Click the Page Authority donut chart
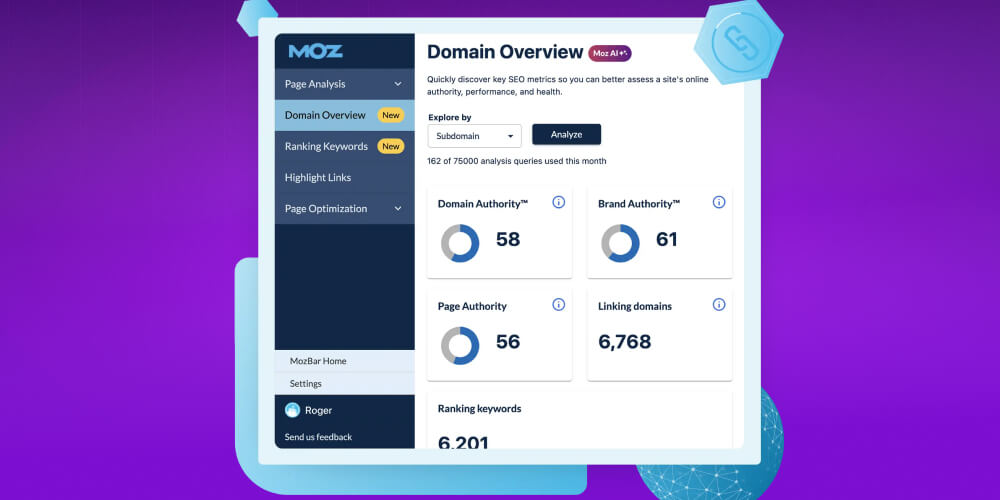This screenshot has height=500, width=1000. click(x=460, y=346)
